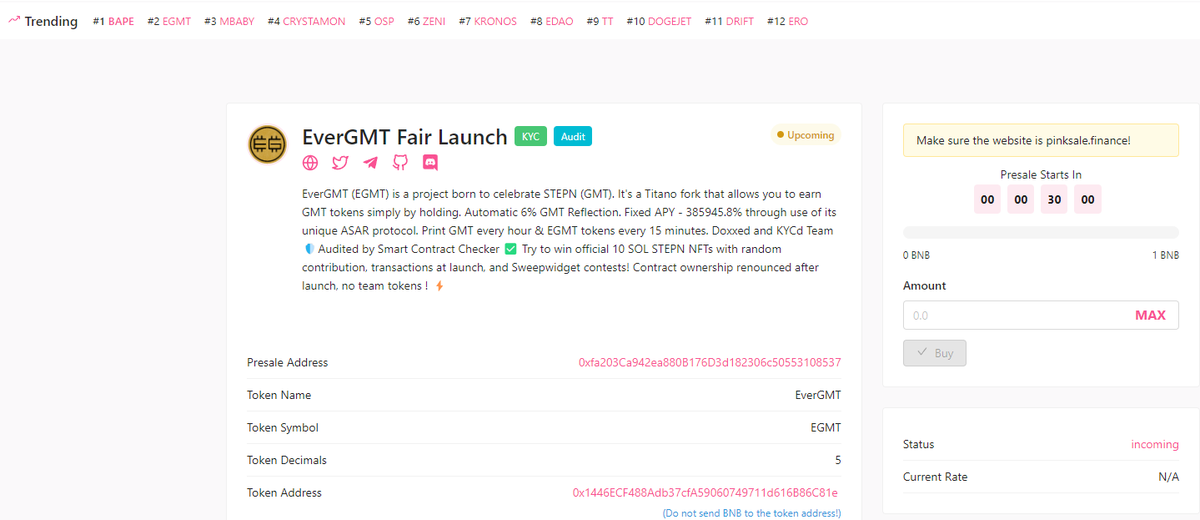Image resolution: width=1200 pixels, height=520 pixels.
Task: Open trending token #2 EGMT
Action: 169,21
